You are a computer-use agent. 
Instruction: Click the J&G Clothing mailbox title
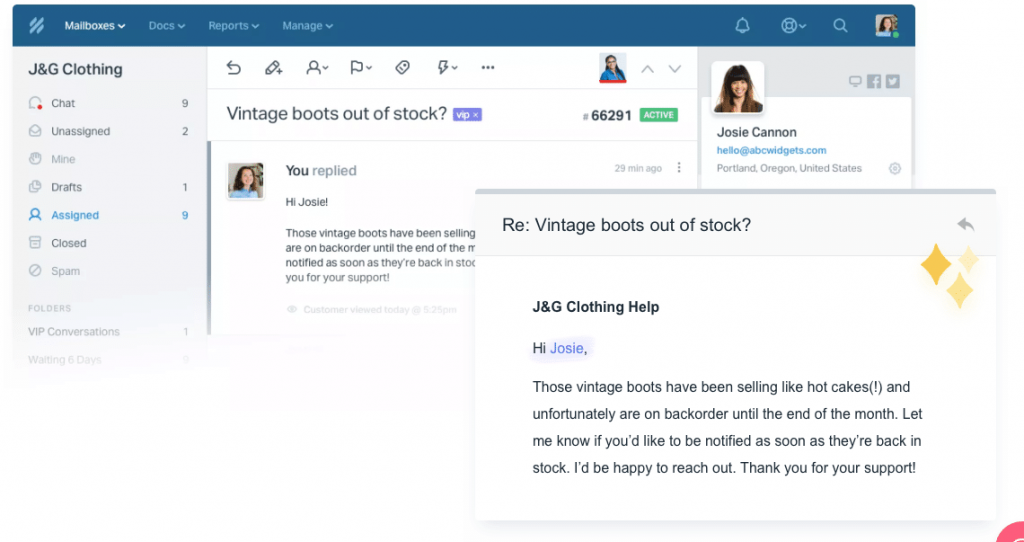pyautogui.click(x=75, y=69)
